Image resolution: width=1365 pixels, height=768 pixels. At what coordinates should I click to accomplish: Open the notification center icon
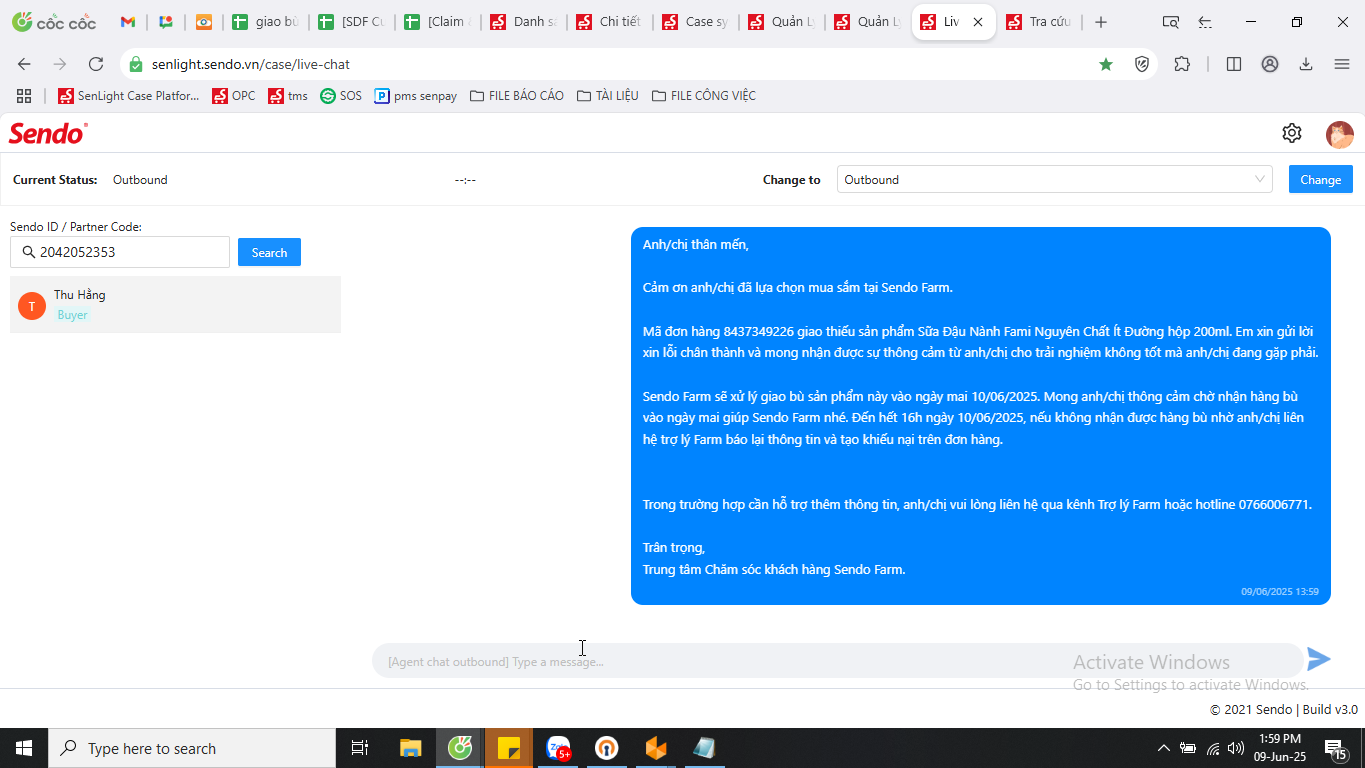1335,748
